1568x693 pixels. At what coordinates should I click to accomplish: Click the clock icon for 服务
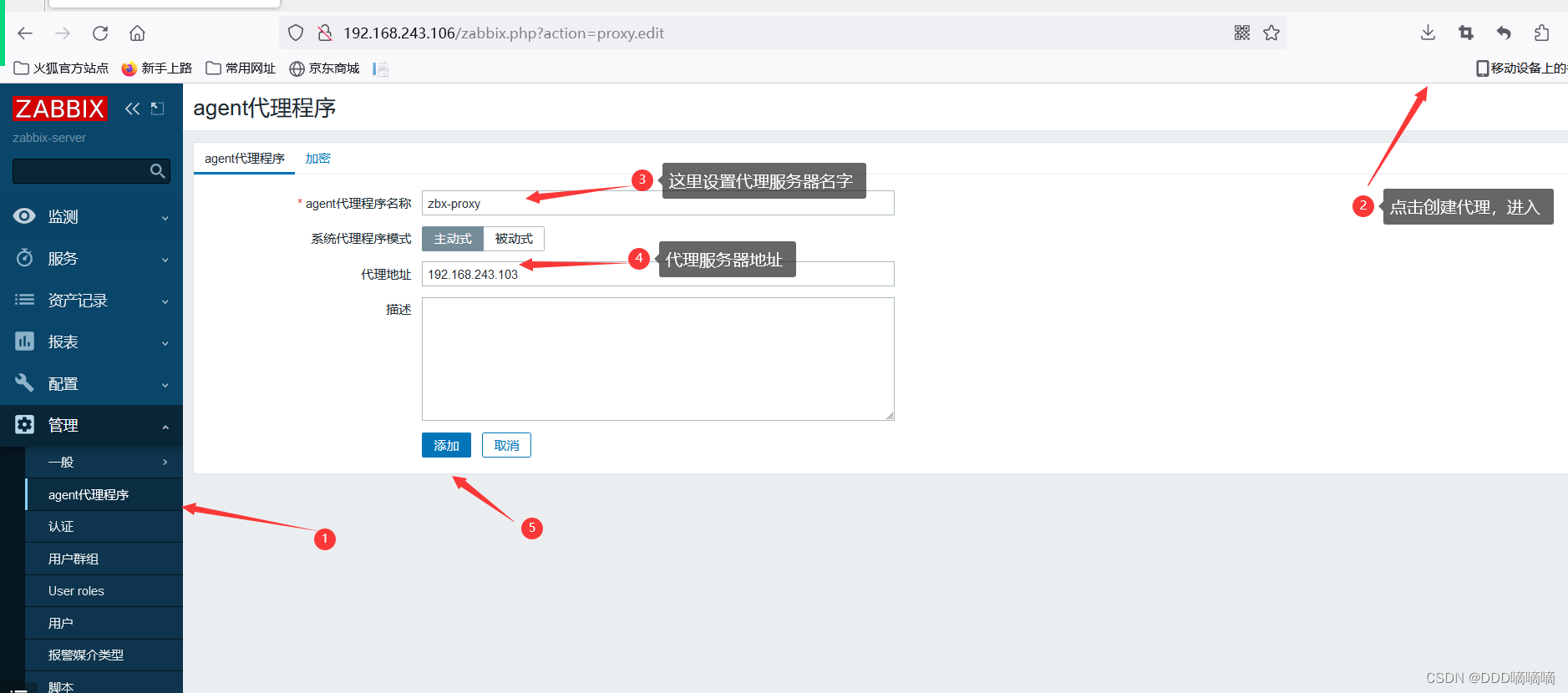point(25,258)
